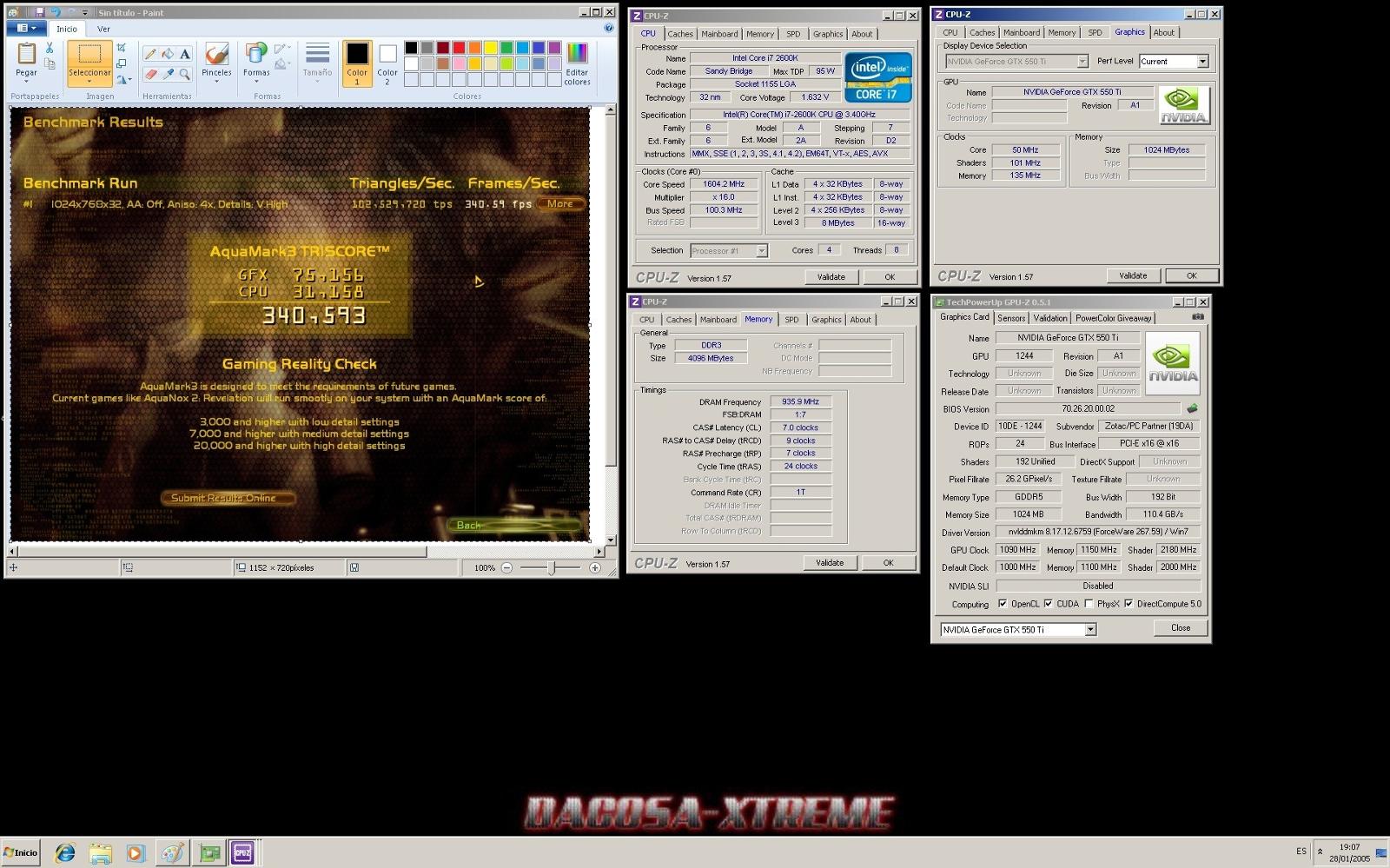1390x868 pixels.
Task: Open the Caches tab in CPU-Z CPU window
Action: click(x=680, y=34)
